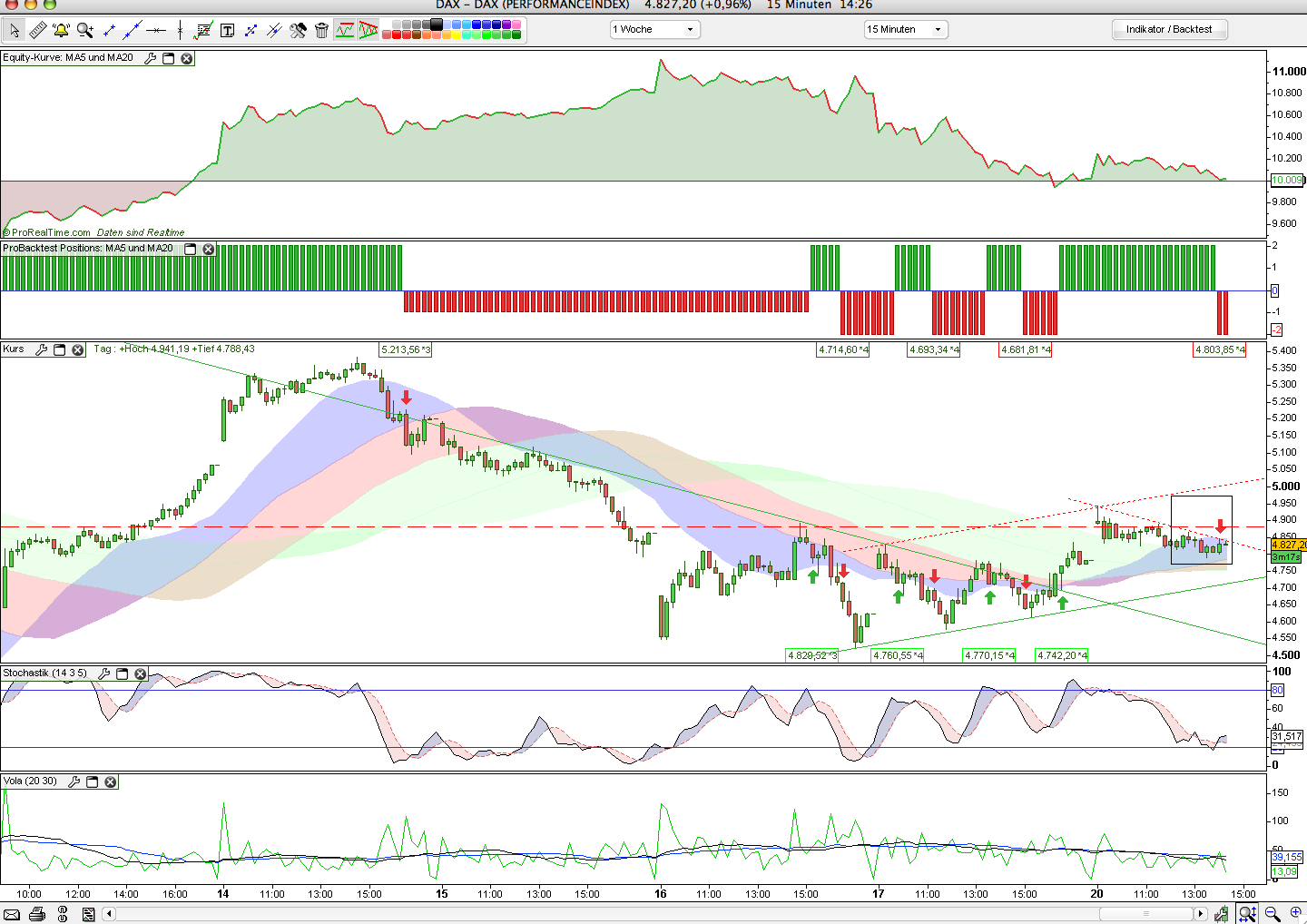Click the trade label '4.681,81 *4'

coord(1026,349)
